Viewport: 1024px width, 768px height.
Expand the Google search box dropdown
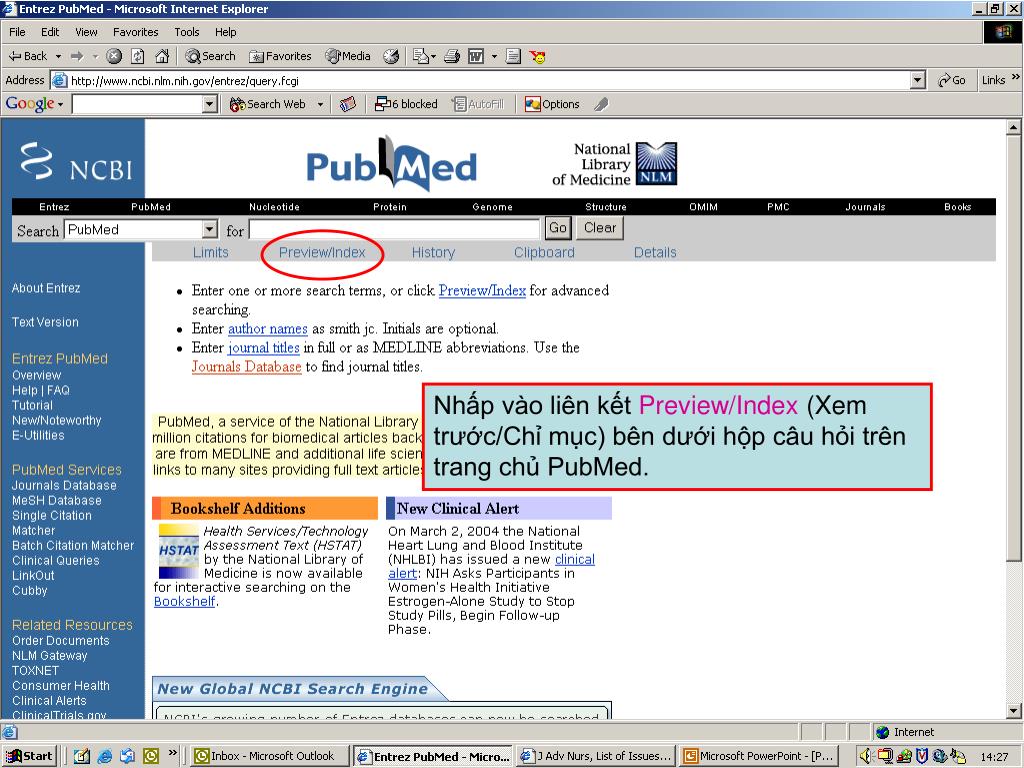point(210,104)
